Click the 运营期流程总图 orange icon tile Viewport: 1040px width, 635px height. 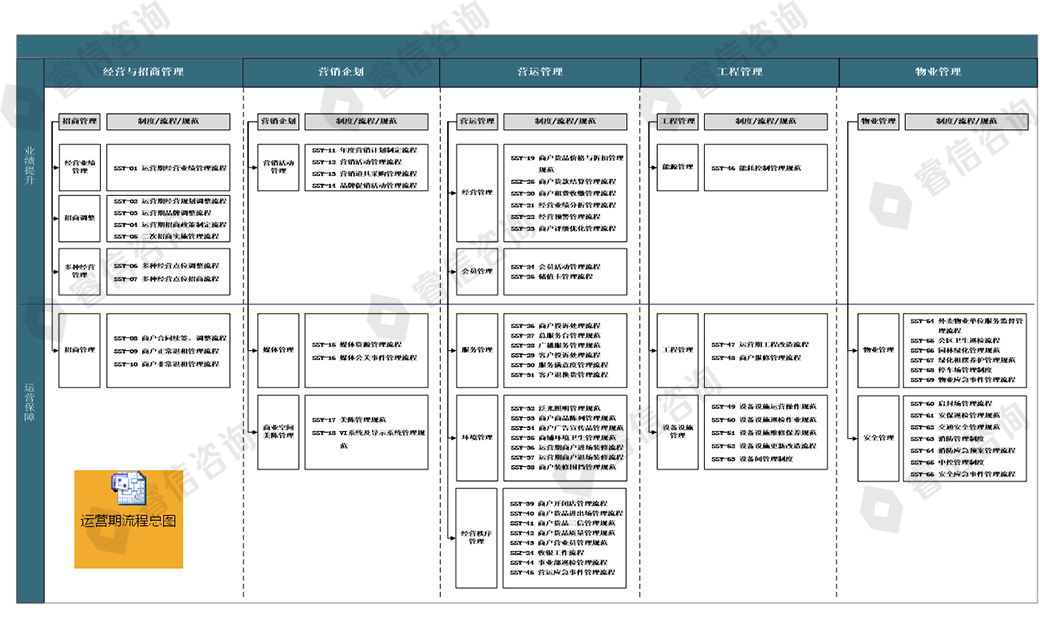(128, 518)
